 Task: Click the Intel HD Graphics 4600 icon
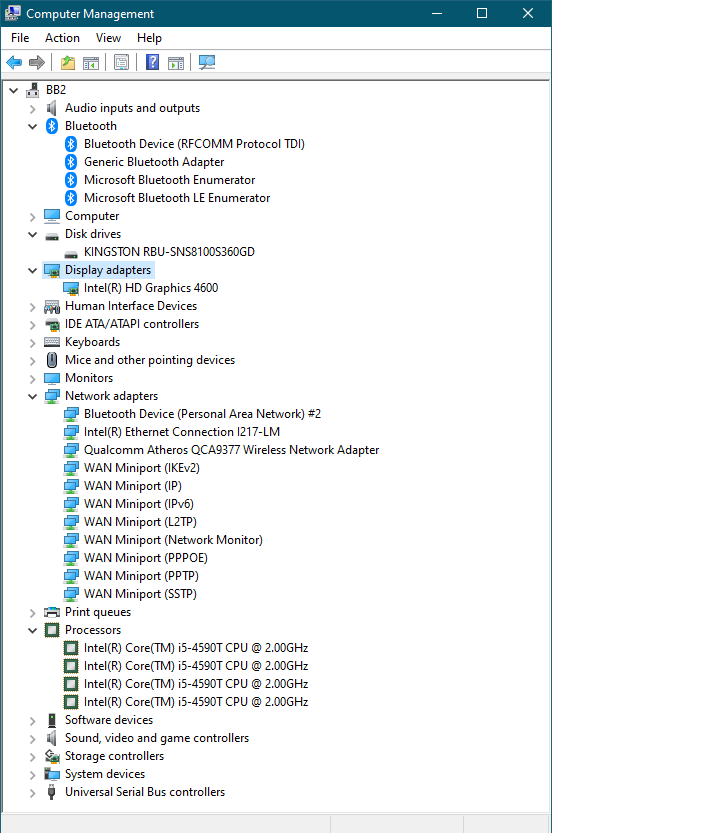click(71, 288)
